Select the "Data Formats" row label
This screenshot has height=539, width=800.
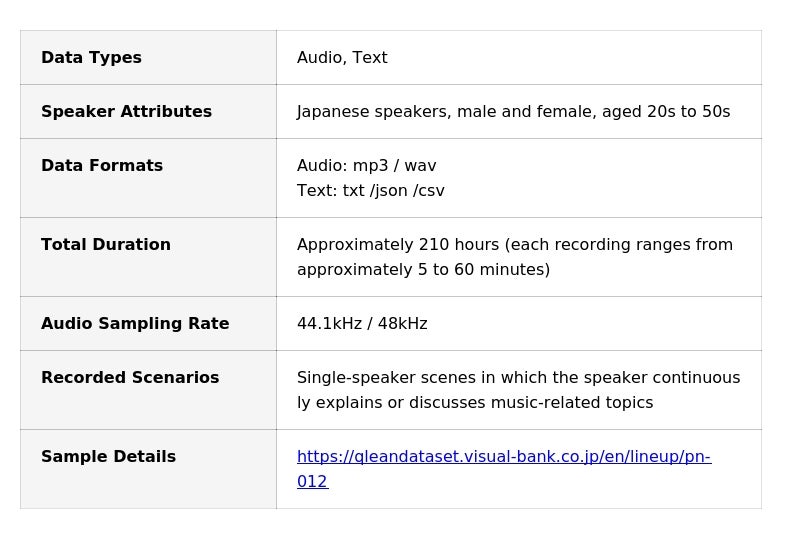[x=102, y=166]
